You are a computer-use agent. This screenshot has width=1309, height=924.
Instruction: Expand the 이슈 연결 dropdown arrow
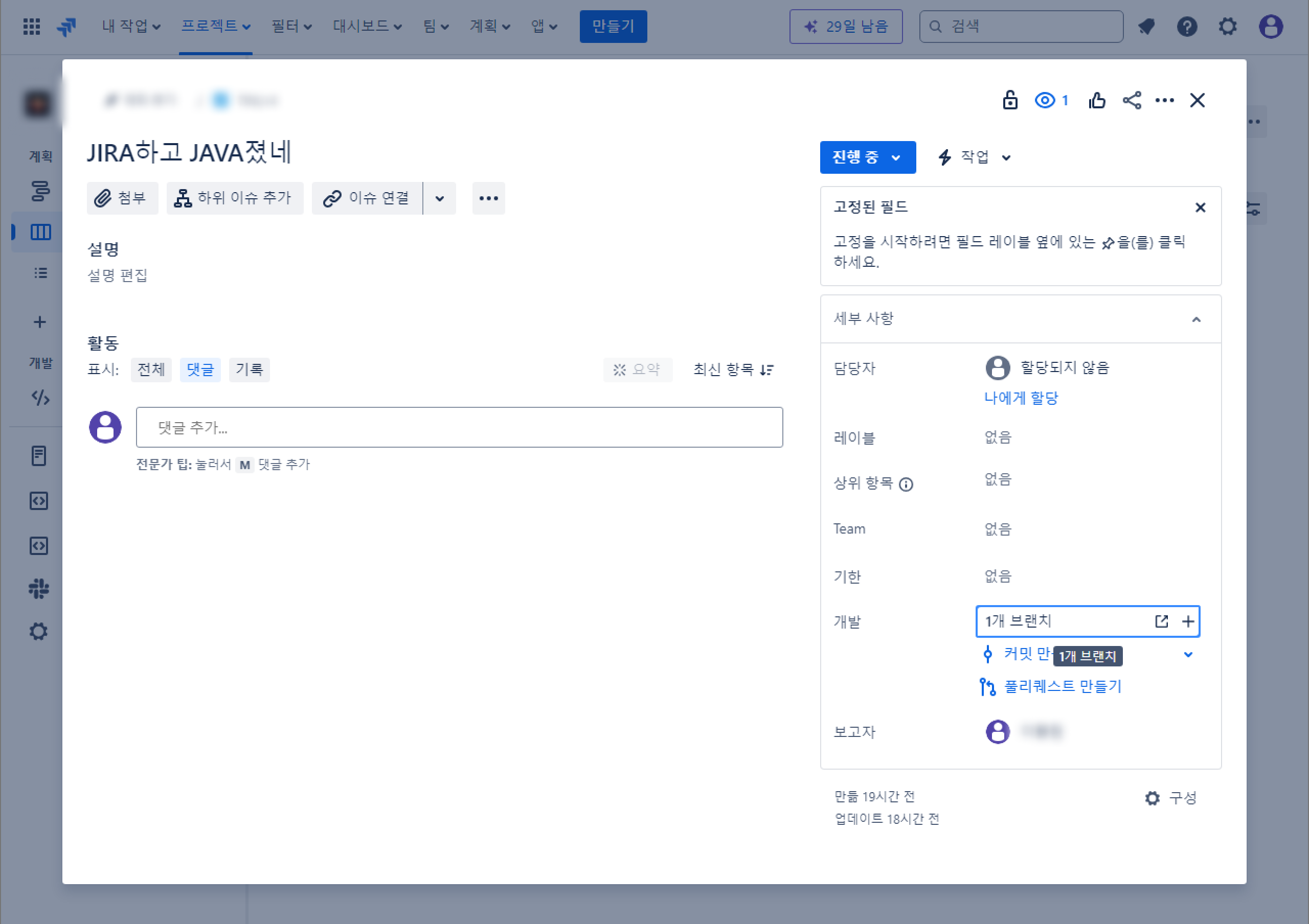tap(440, 198)
